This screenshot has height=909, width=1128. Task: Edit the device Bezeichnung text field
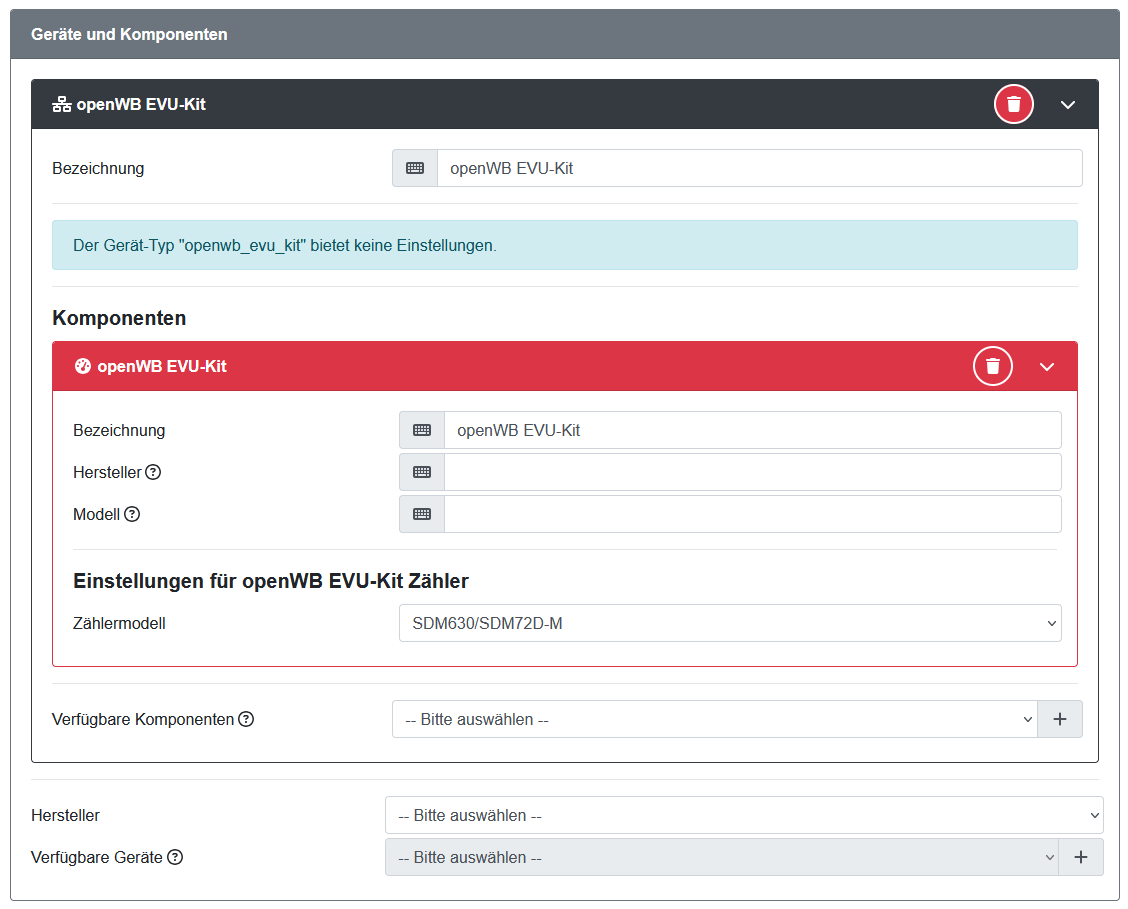(760, 168)
